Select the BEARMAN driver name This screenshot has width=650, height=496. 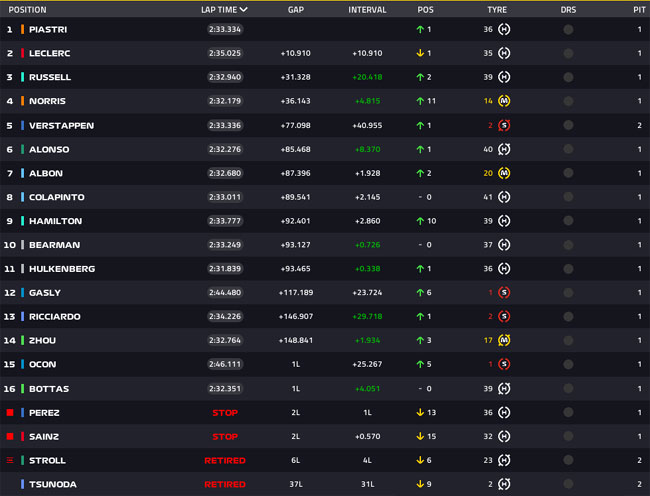coord(54,245)
